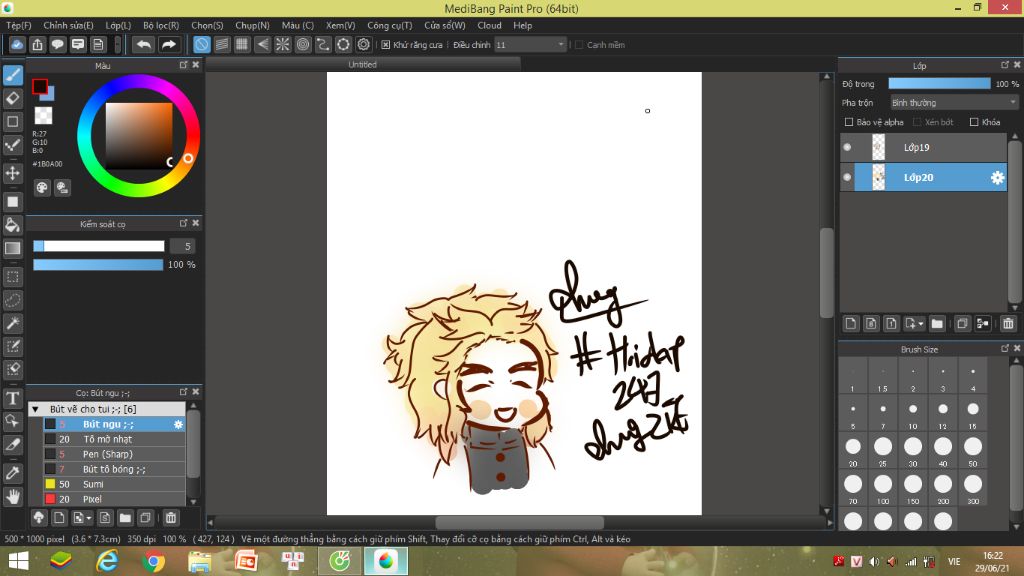Image resolution: width=1024 pixels, height=576 pixels.
Task: Delete layer with trash icon in layer panel
Action: [x=1008, y=323]
